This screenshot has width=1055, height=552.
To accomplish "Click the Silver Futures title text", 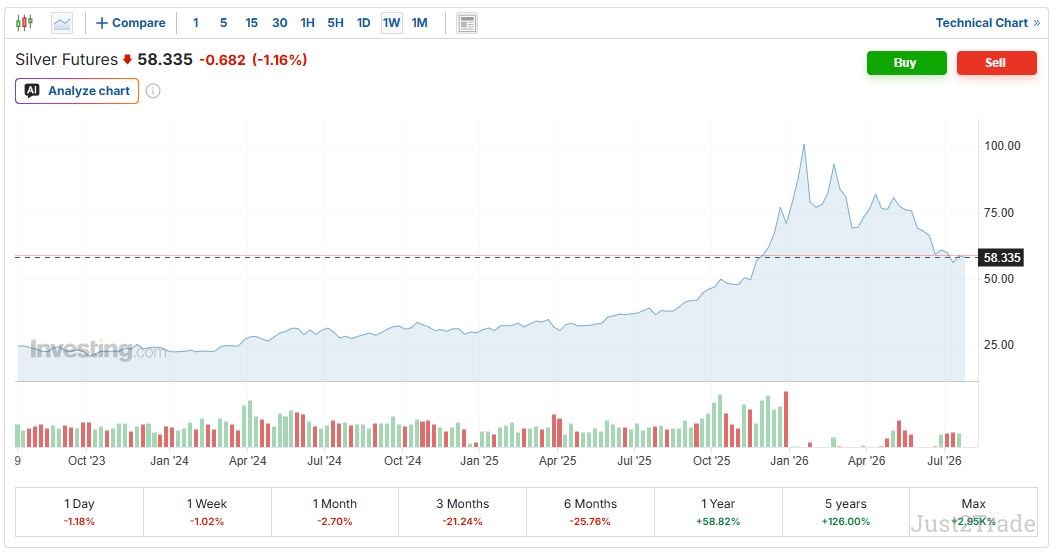I will point(67,59).
